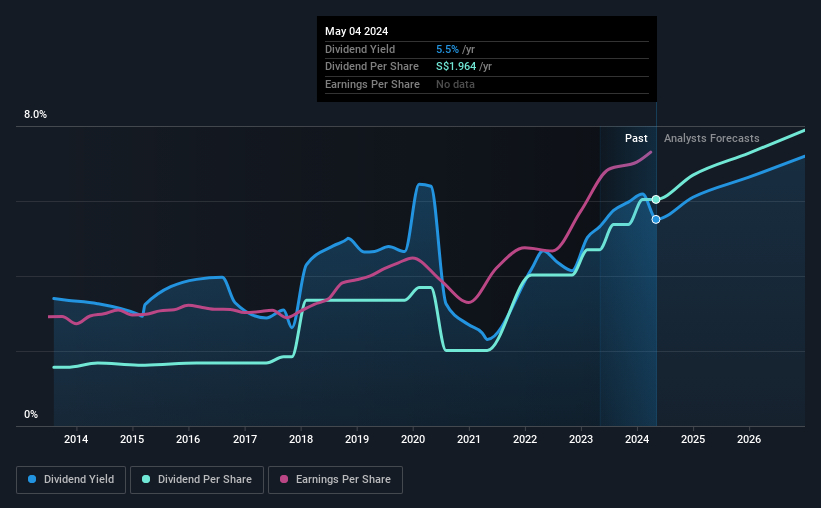Click the blue dot in Dividend Yield legend

pos(32,480)
